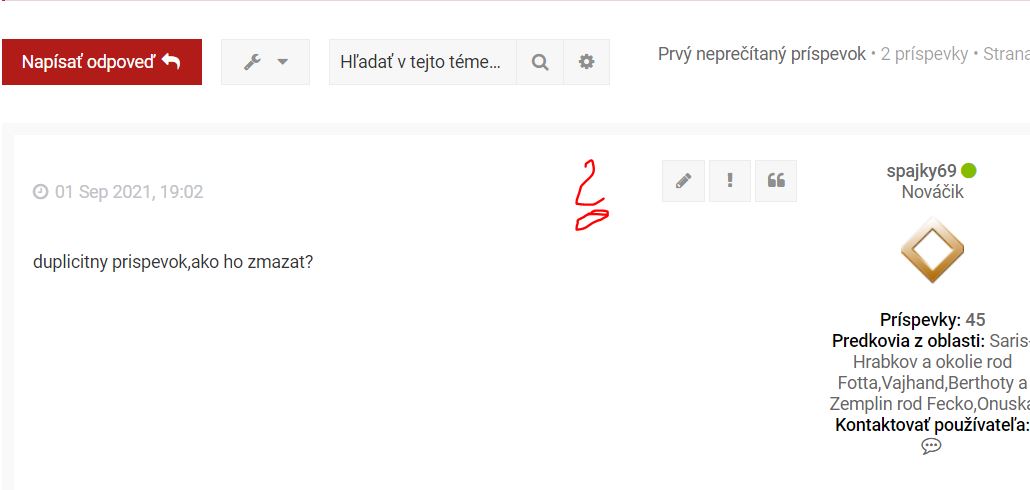The width and height of the screenshot is (1030, 490).
Task: Expand the dropdown caret beside the wrench
Action: [282, 62]
